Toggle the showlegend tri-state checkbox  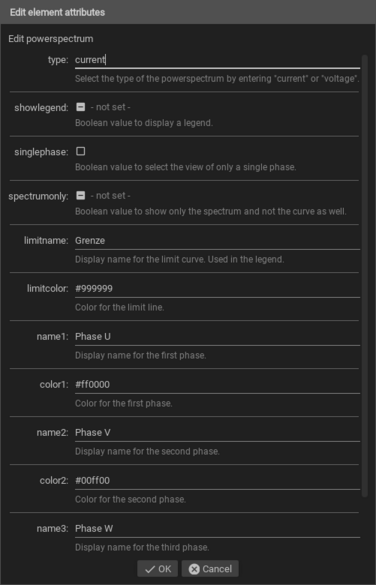pyautogui.click(x=81, y=107)
